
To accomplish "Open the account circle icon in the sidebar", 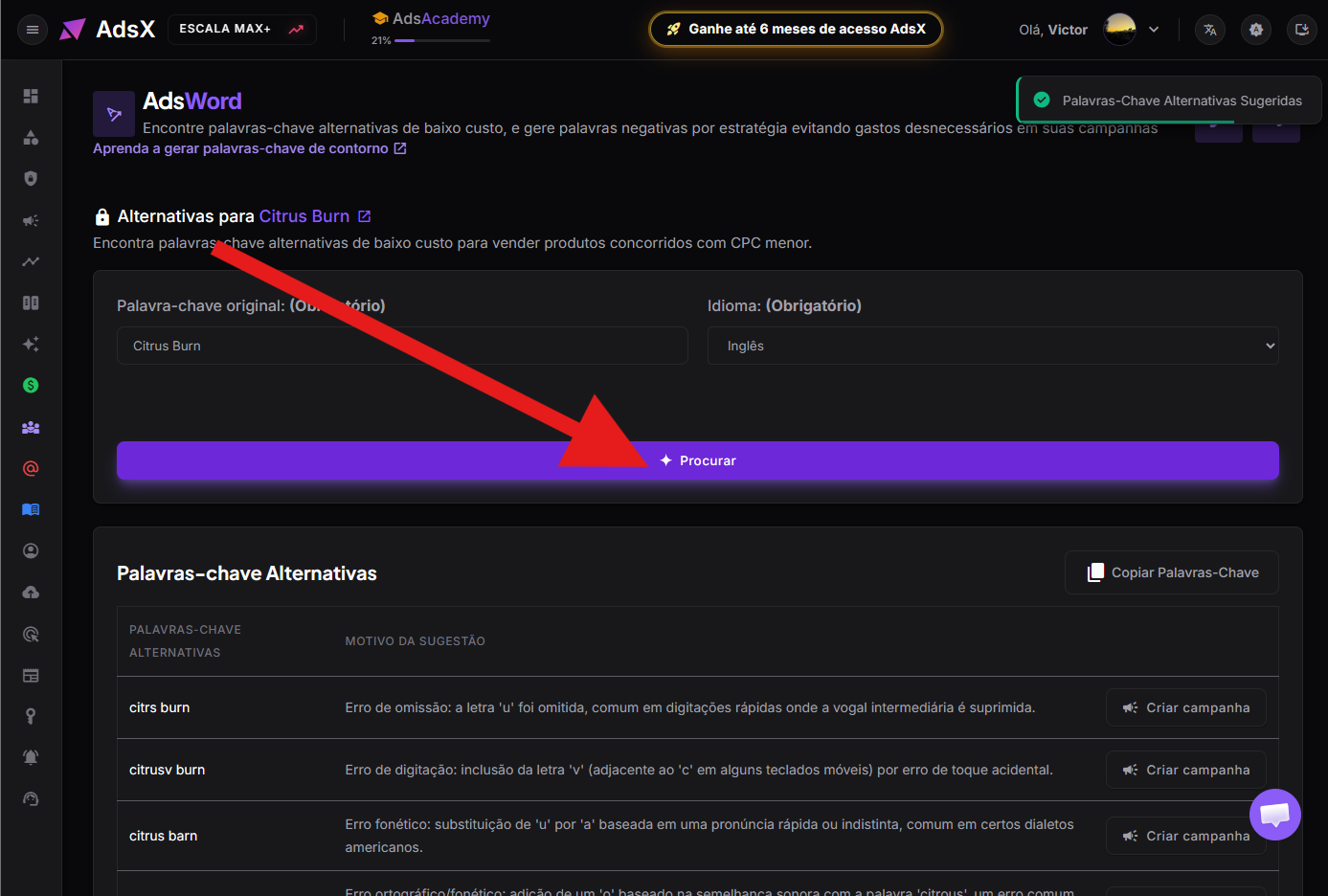I will tap(31, 550).
